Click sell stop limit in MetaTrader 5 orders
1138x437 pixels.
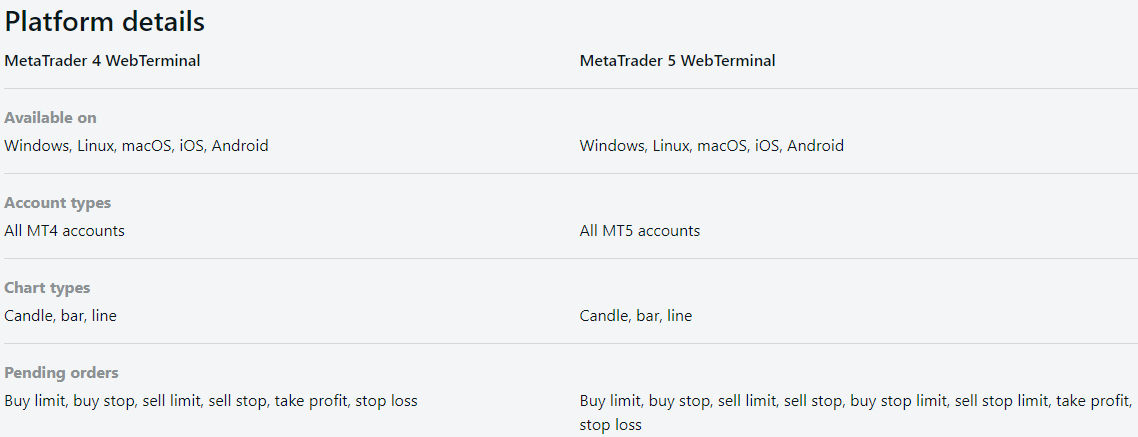[1002, 400]
